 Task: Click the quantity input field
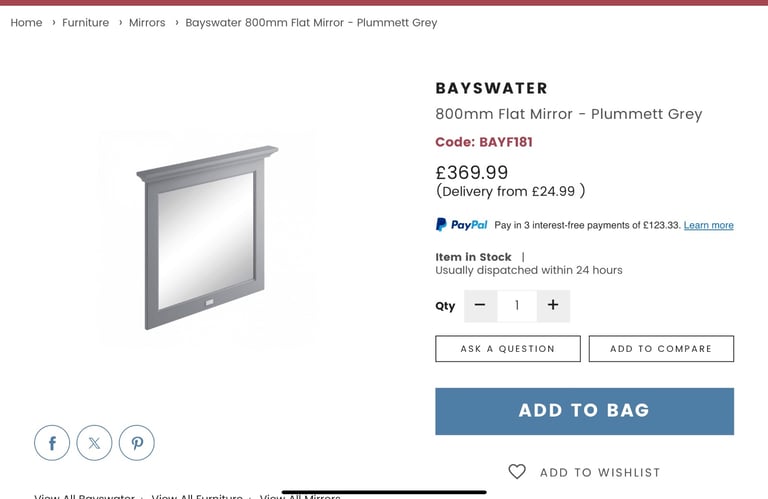pyautogui.click(x=517, y=306)
